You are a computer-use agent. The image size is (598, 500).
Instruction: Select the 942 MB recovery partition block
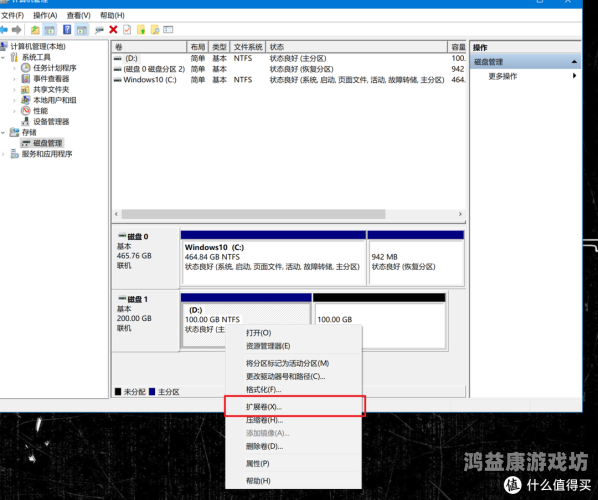[416, 258]
